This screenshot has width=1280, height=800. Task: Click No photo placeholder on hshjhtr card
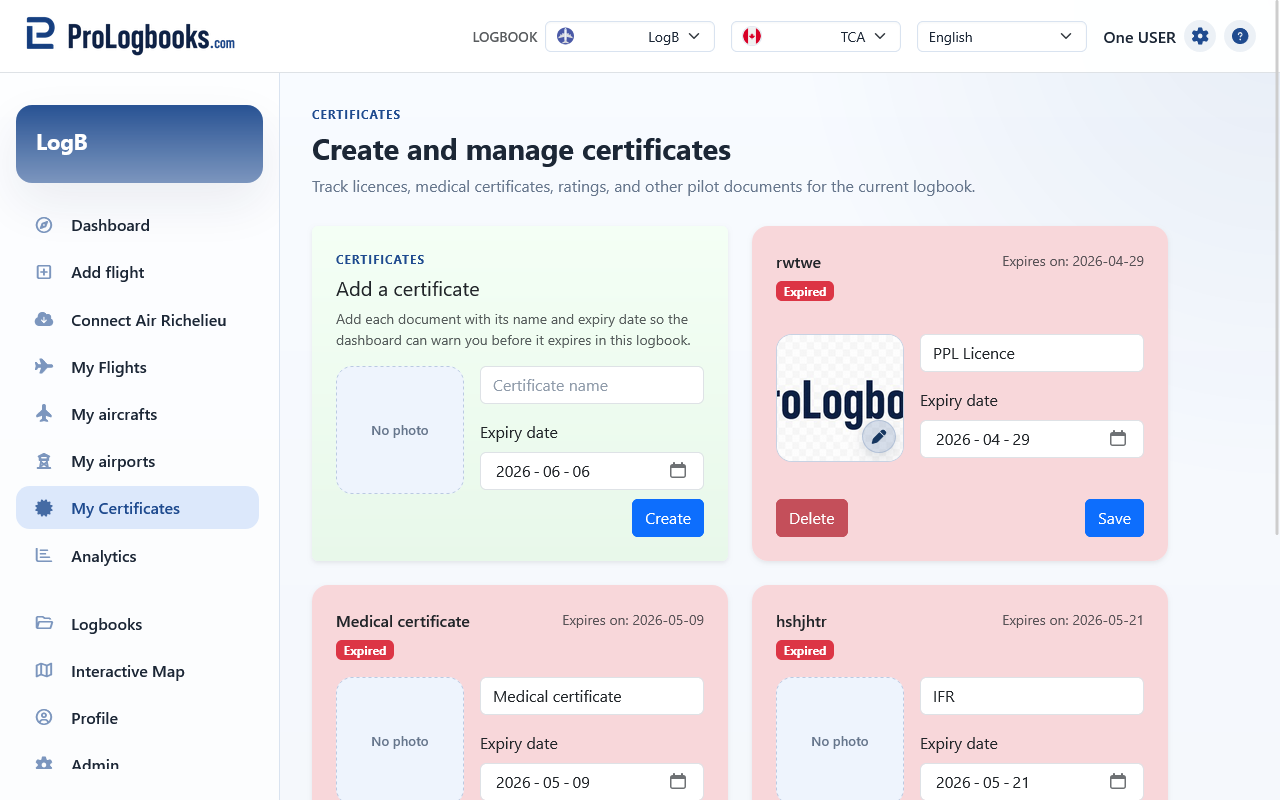(840, 741)
